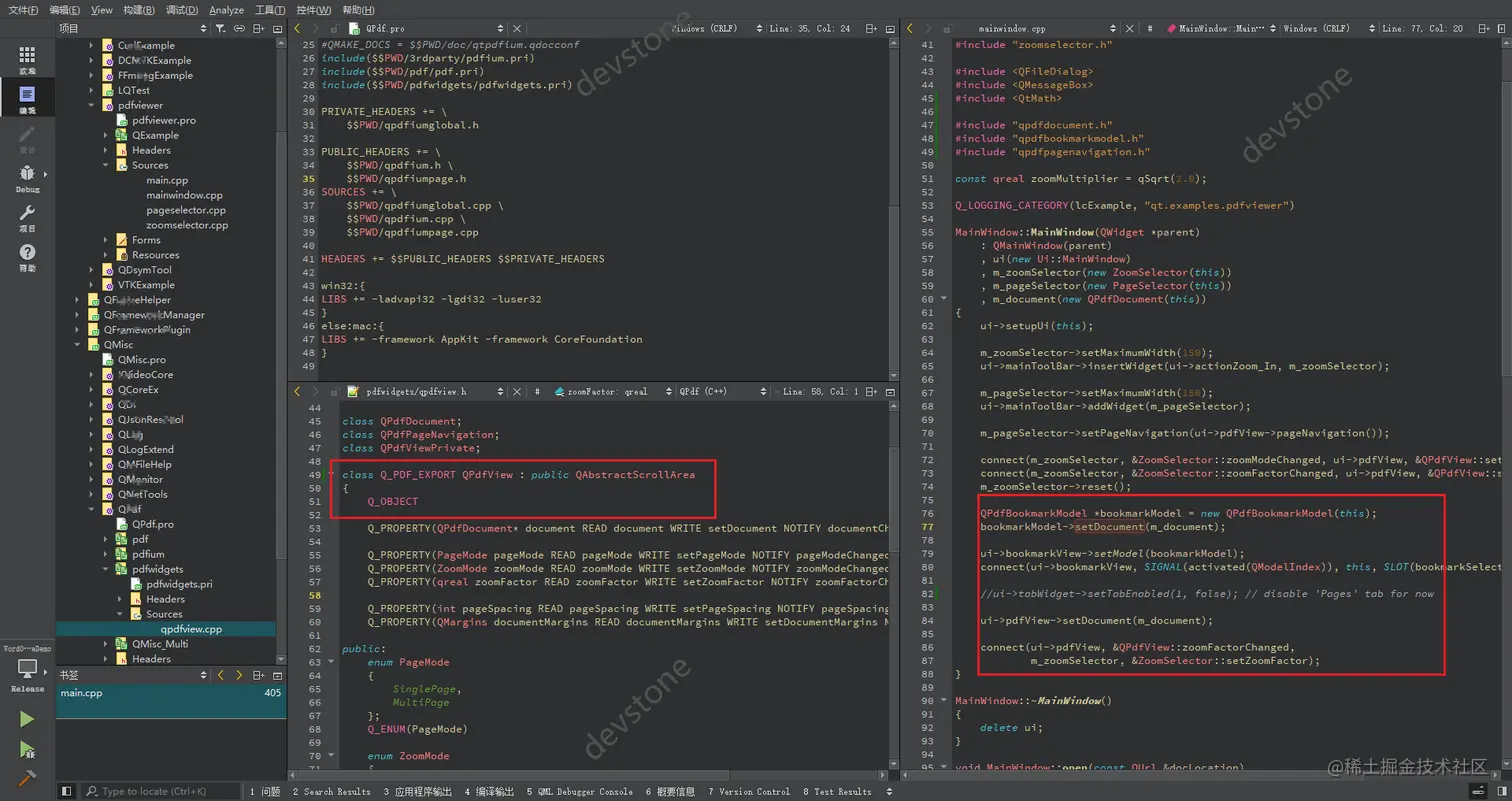The width and height of the screenshot is (1512, 801).
Task: Open the Help (帮助) mode
Action: [x=27, y=257]
